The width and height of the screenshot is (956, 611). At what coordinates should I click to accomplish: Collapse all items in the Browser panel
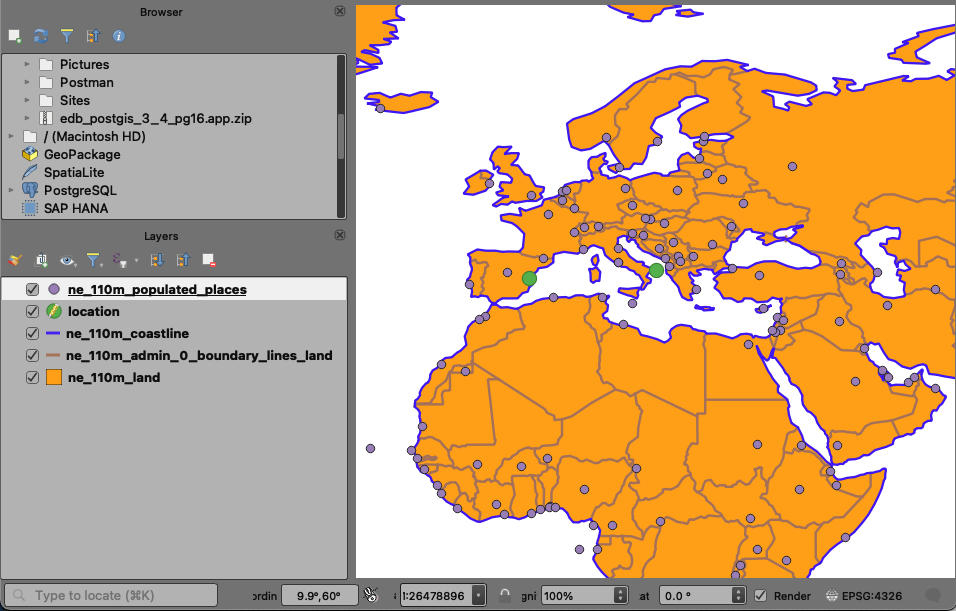point(93,36)
